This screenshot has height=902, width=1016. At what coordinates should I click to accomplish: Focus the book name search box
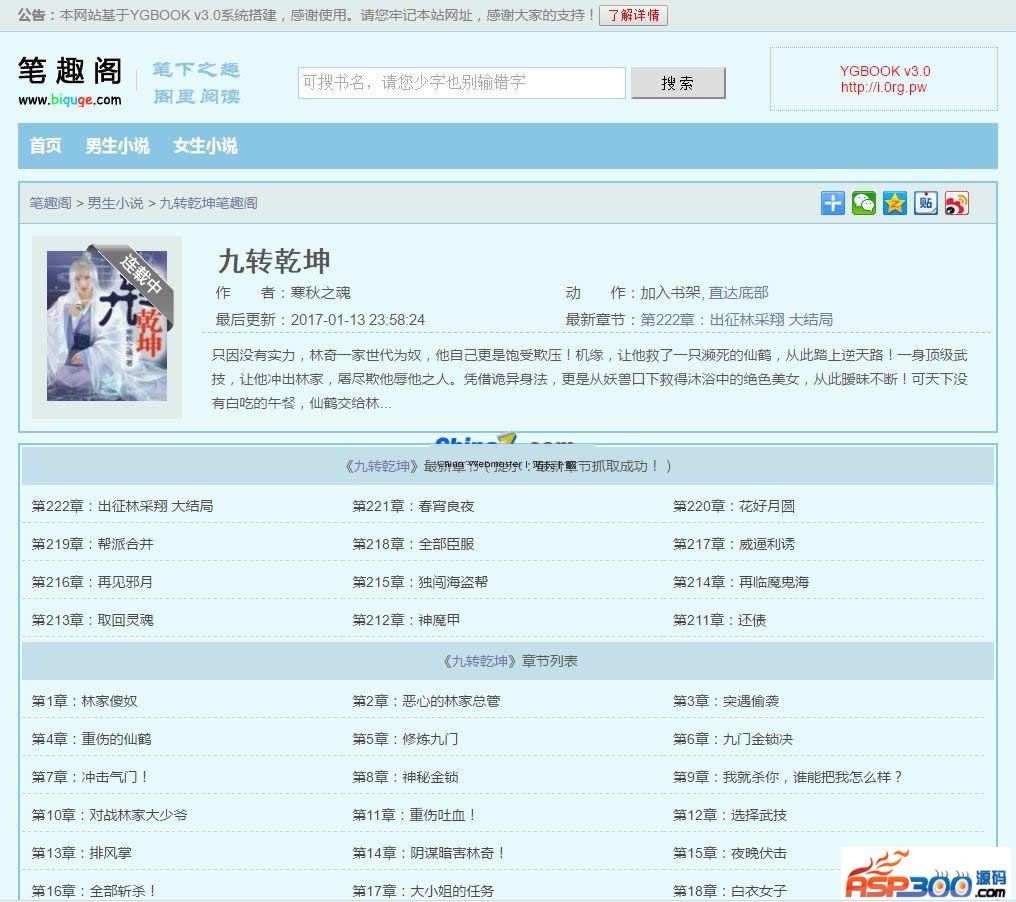coord(461,83)
